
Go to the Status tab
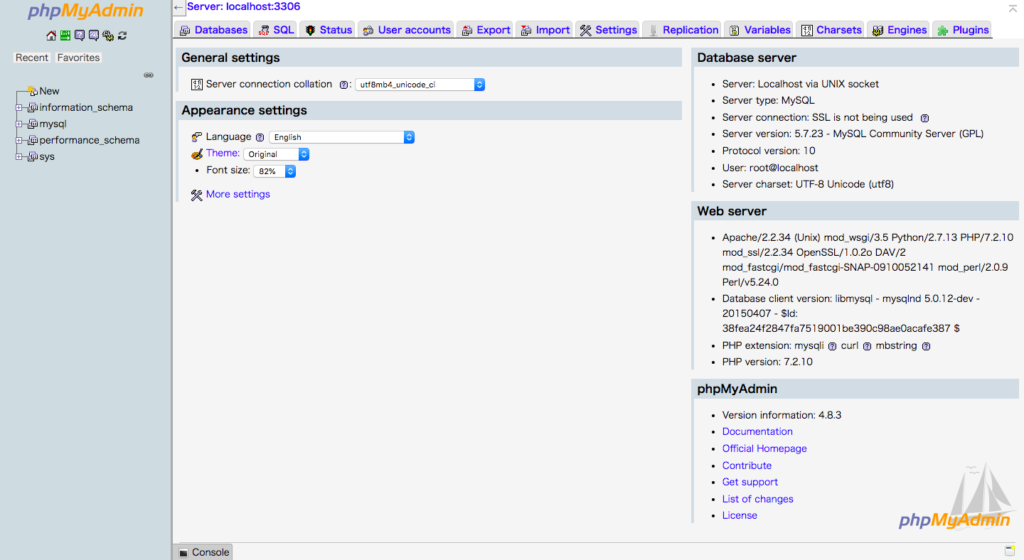click(328, 30)
